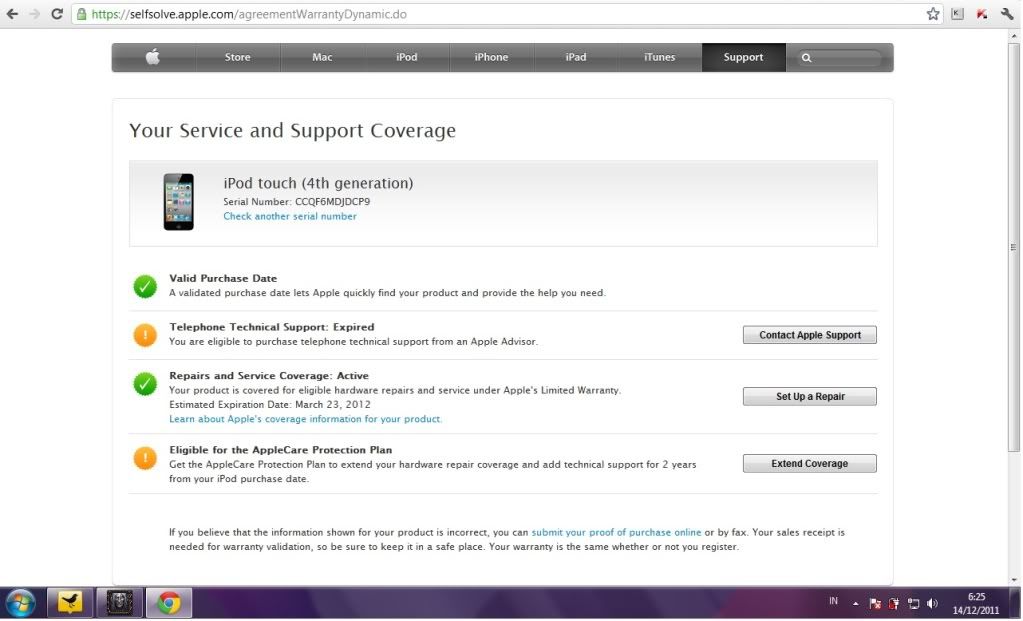
Task: Click the scrollbar down arrow
Action: [x=1013, y=580]
